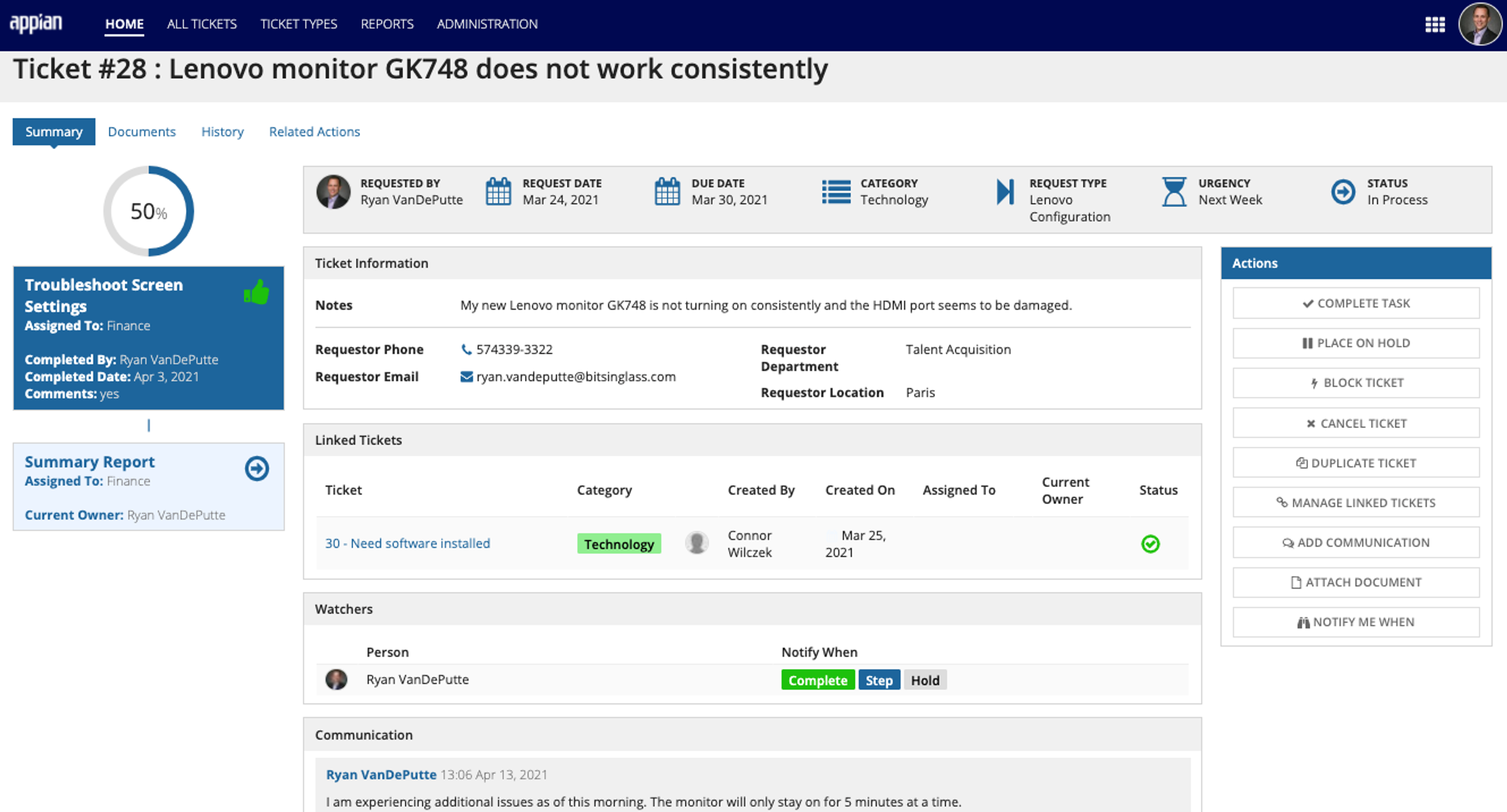Viewport: 1507px width, 812px height.
Task: Switch to the Documents tab
Action: click(142, 131)
